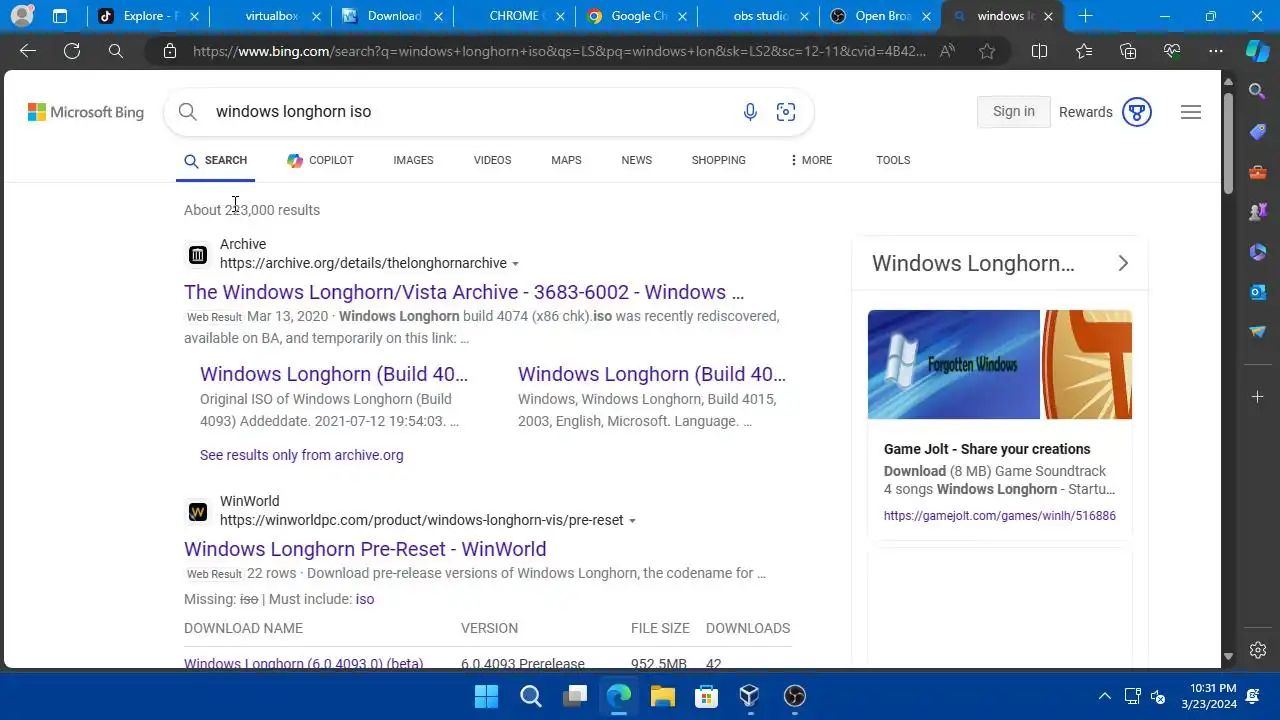Viewport: 1280px width, 720px height.
Task: Select the NEWS search tab
Action: (636, 160)
